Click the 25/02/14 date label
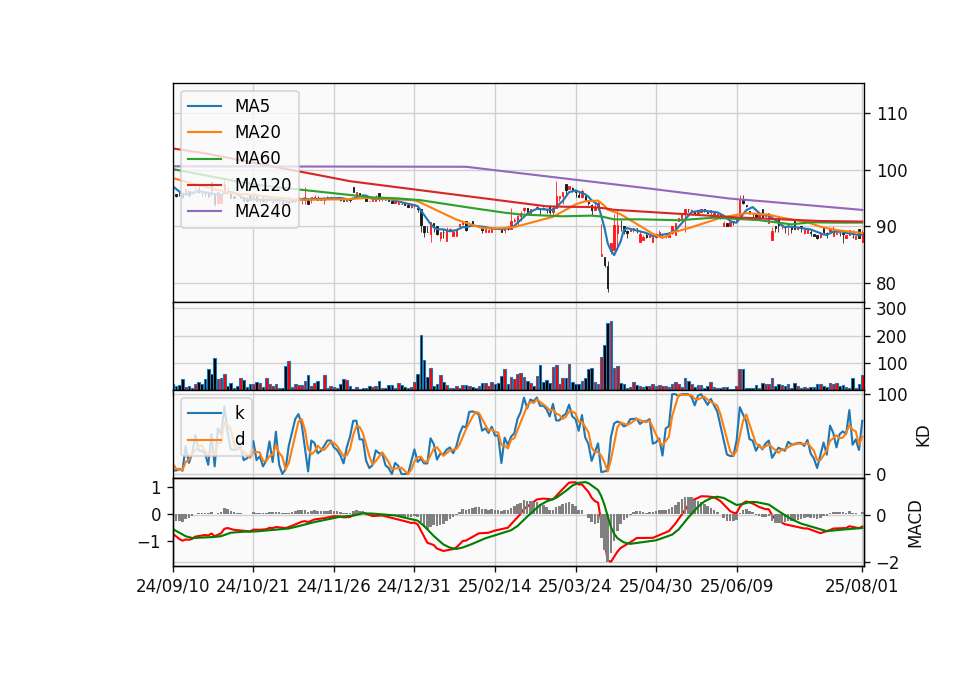The height and width of the screenshot is (690, 960). tap(495, 586)
